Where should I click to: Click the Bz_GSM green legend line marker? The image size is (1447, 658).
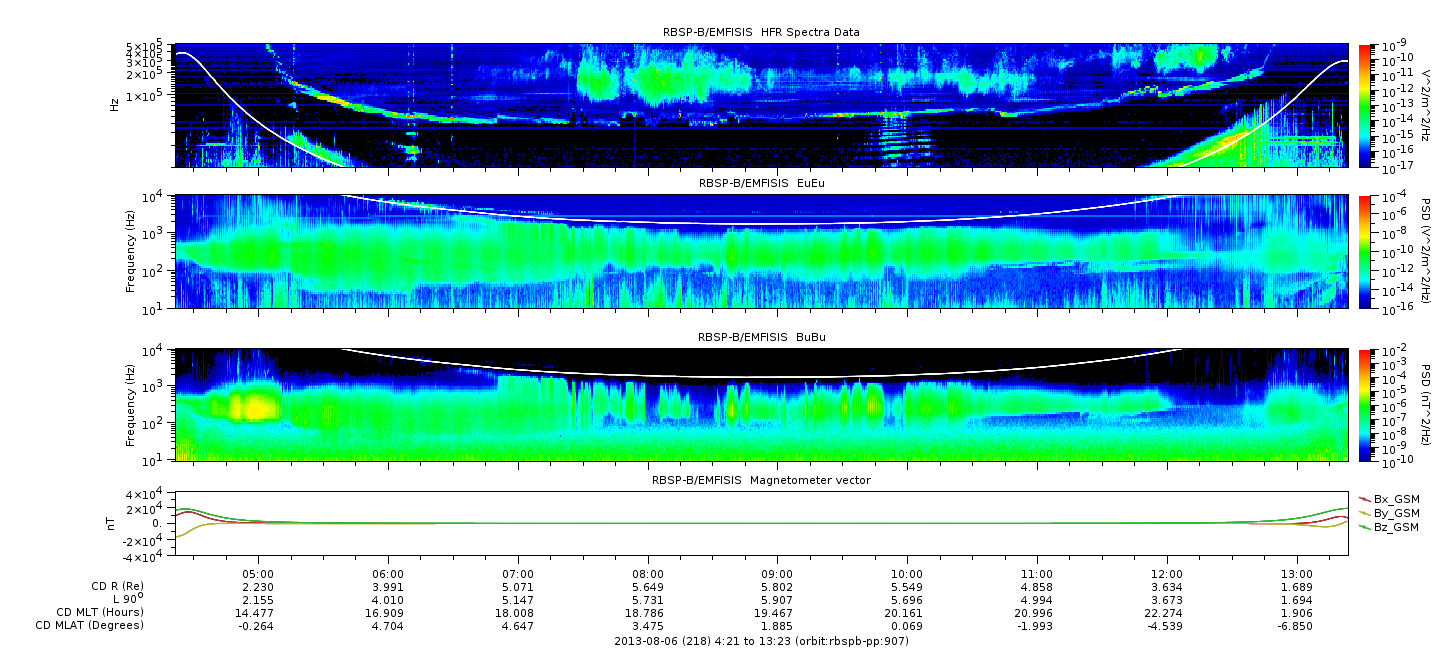[1364, 526]
